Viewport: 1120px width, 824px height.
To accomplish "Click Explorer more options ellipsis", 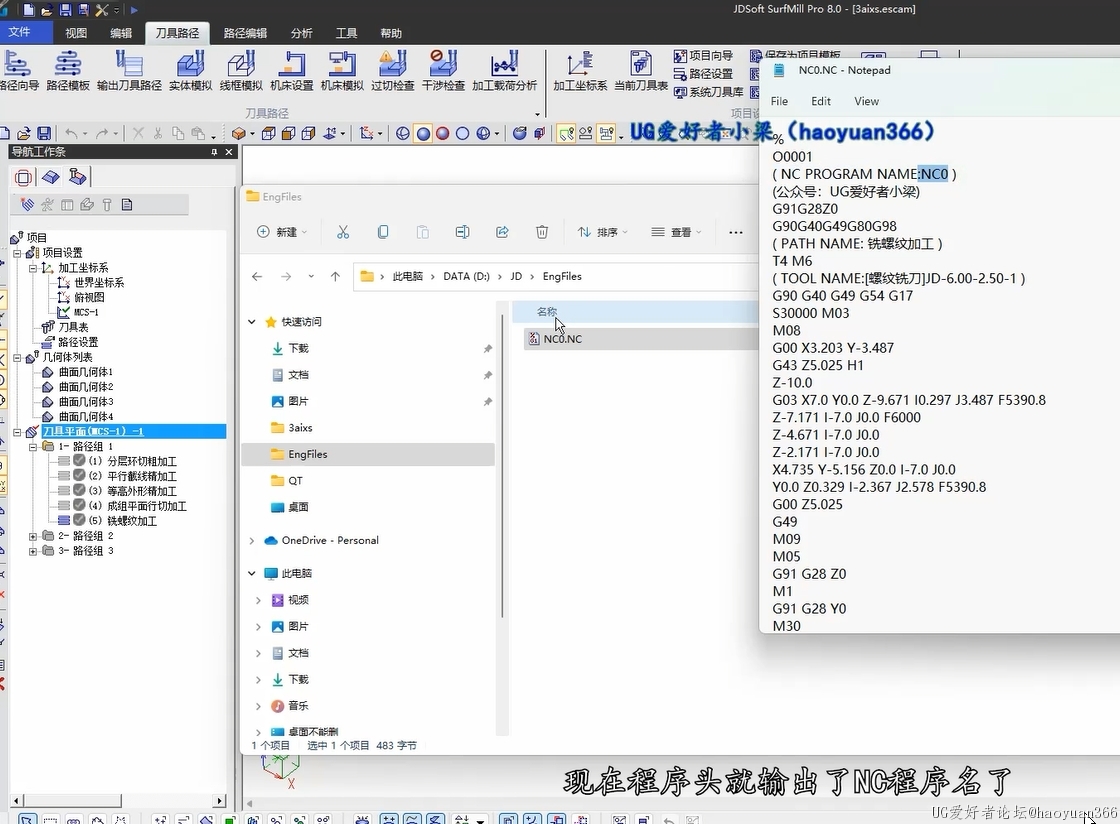I will [736, 232].
